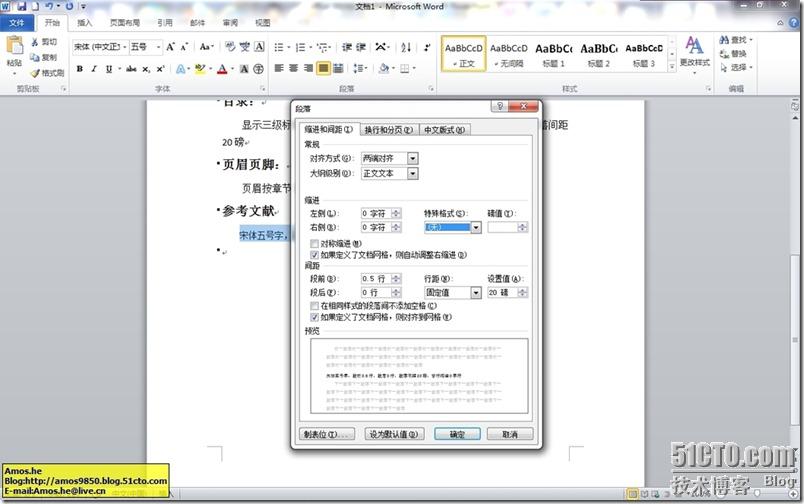Click the Copy (复制) icon
Image resolution: width=804 pixels, height=504 pixels.
coord(35,57)
